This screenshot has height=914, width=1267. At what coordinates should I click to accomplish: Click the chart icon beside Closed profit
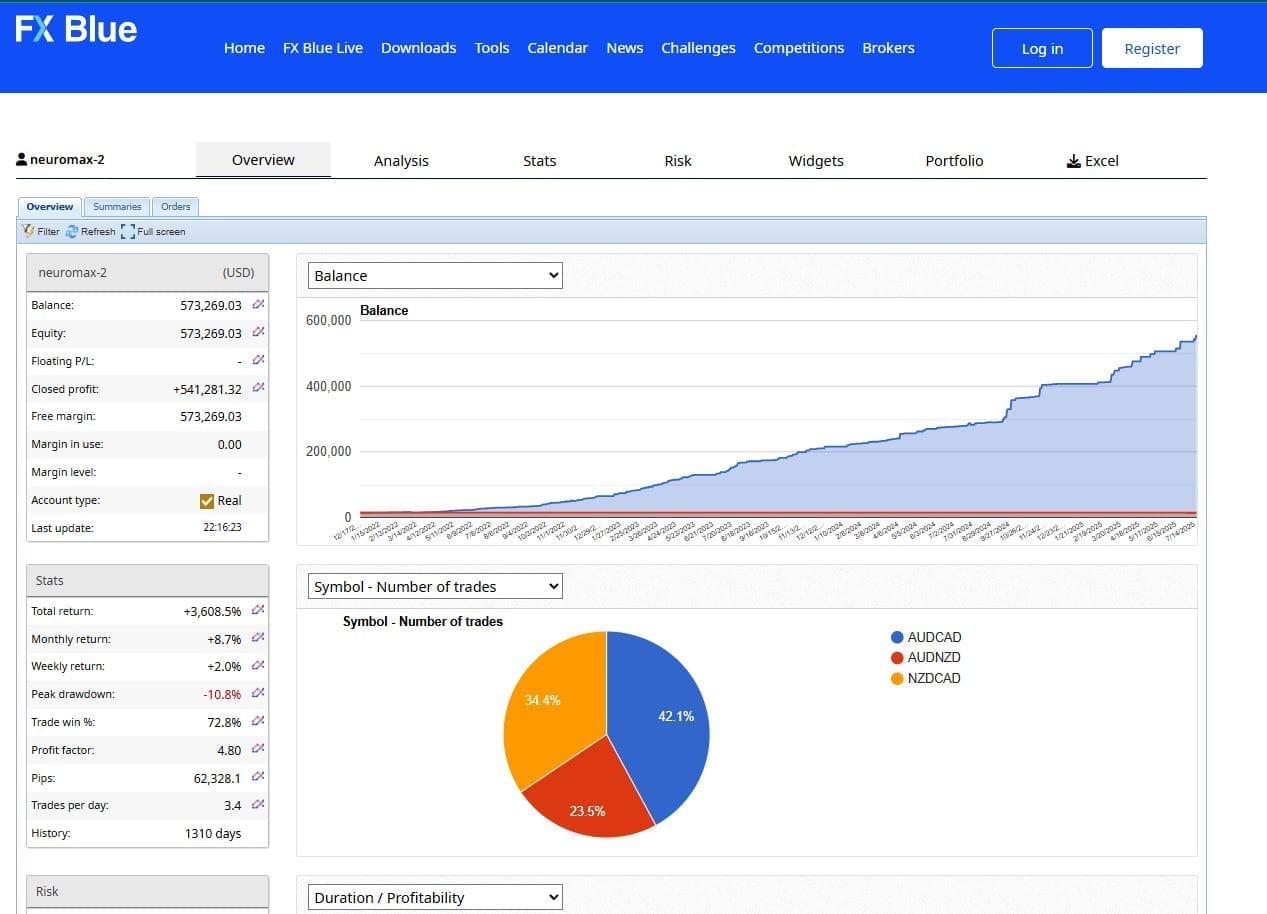coord(258,388)
